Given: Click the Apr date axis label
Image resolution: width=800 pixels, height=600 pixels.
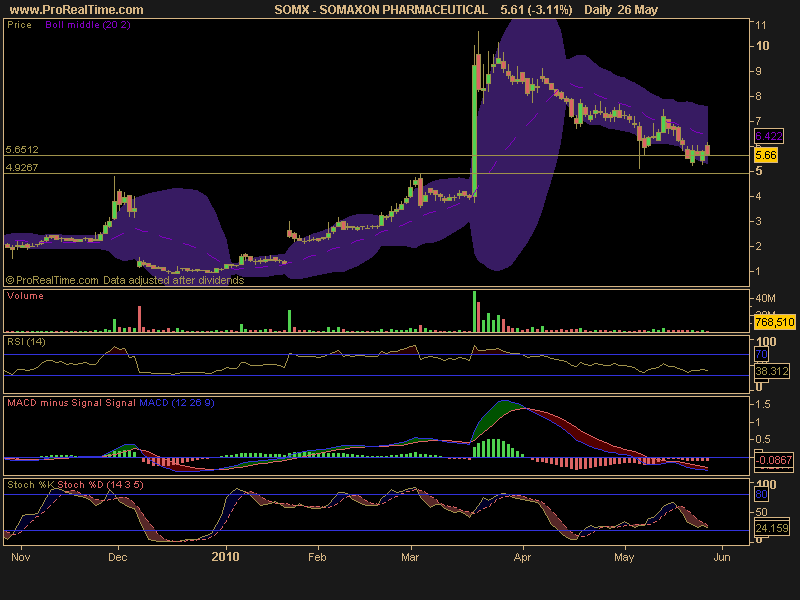Looking at the screenshot, I should coord(522,557).
